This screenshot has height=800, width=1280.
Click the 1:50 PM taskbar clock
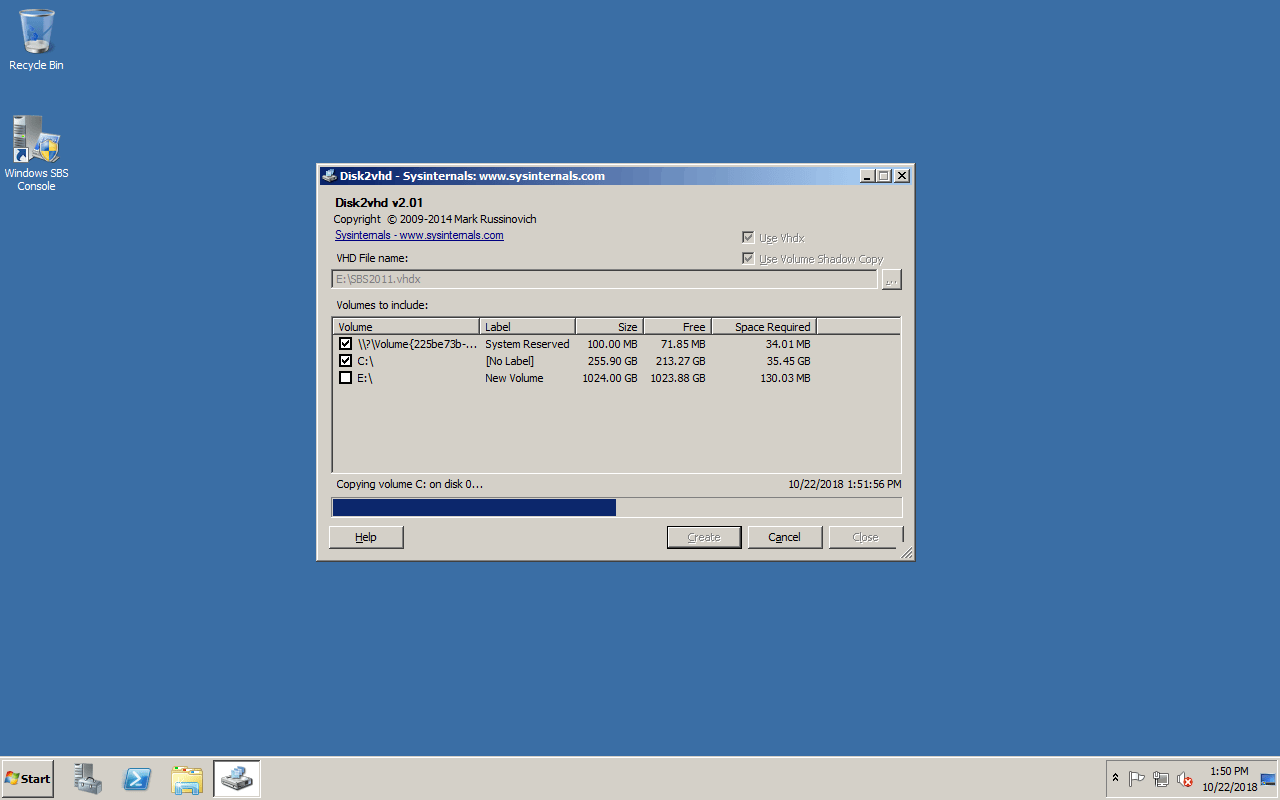1229,771
